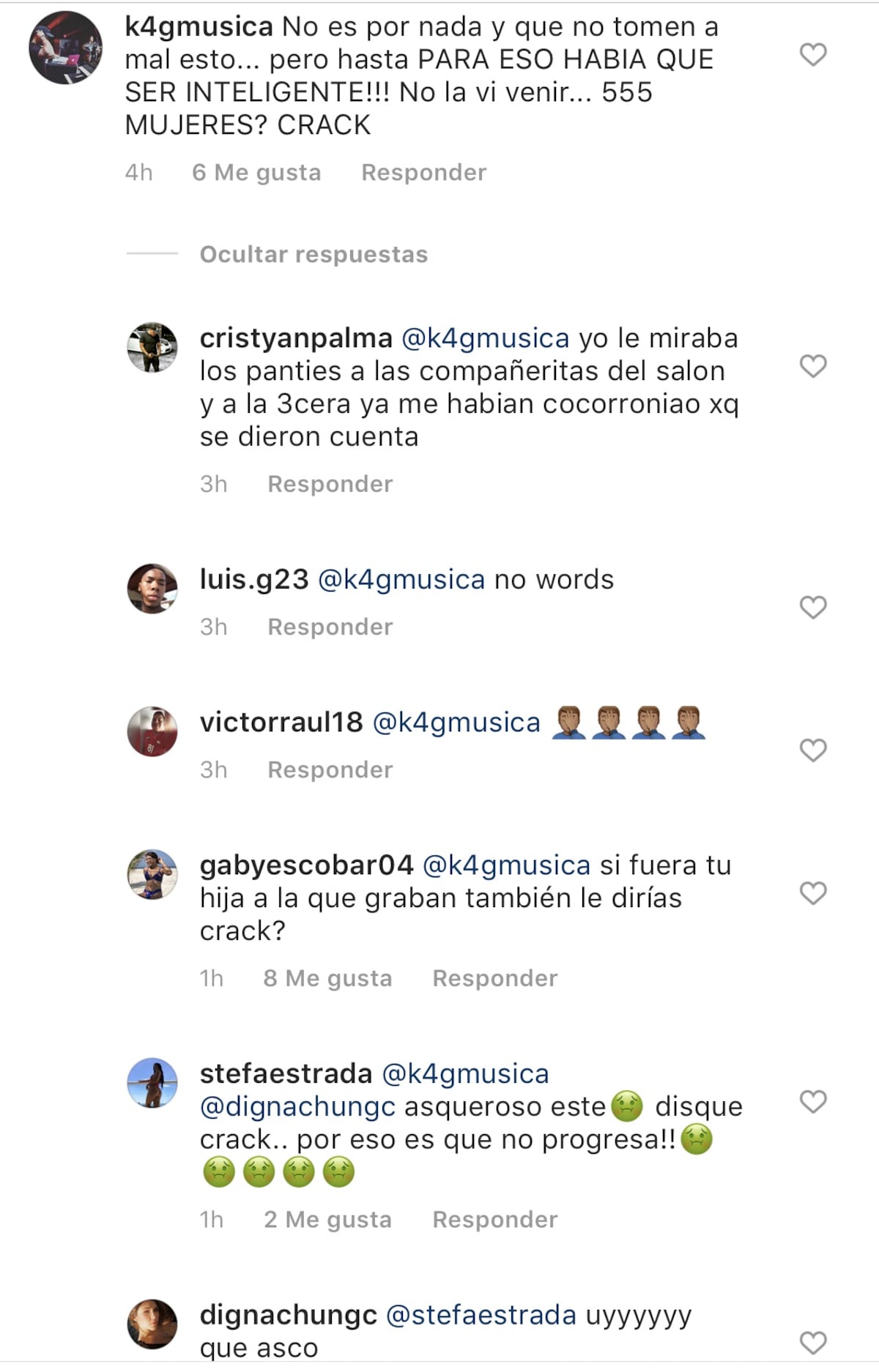Like k4gmusica's comment with the heart icon

(x=812, y=56)
